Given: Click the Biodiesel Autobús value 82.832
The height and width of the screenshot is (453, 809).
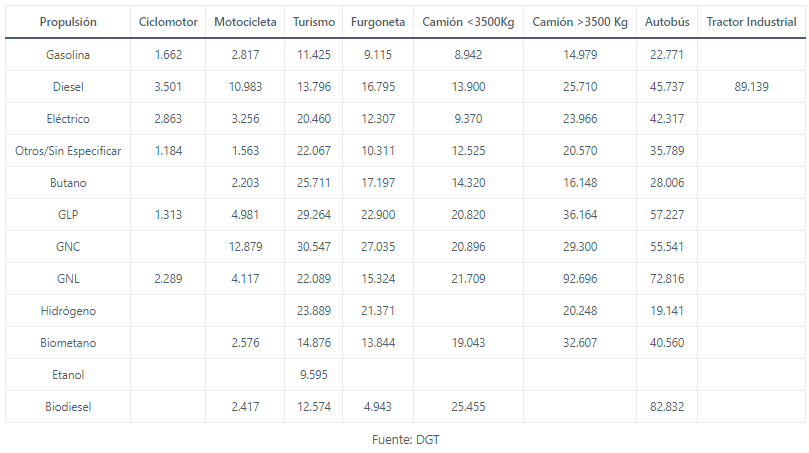Looking at the screenshot, I should point(667,407).
